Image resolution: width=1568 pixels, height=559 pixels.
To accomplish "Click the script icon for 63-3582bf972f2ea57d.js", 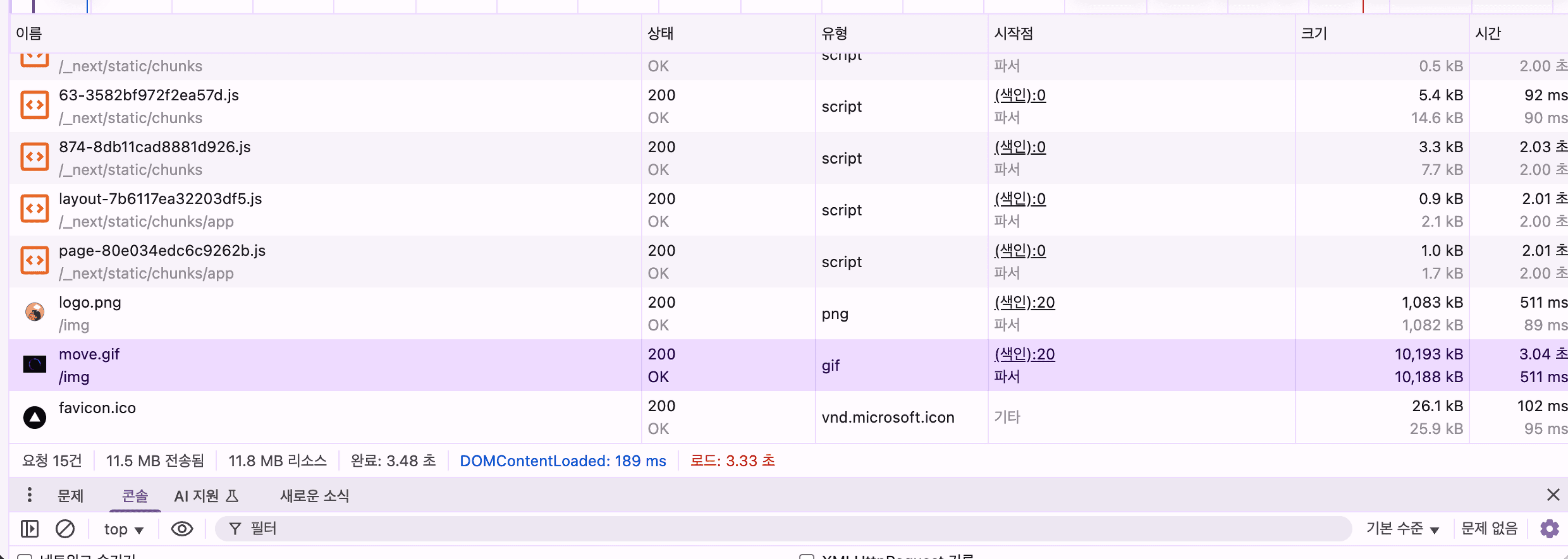I will pos(35,105).
